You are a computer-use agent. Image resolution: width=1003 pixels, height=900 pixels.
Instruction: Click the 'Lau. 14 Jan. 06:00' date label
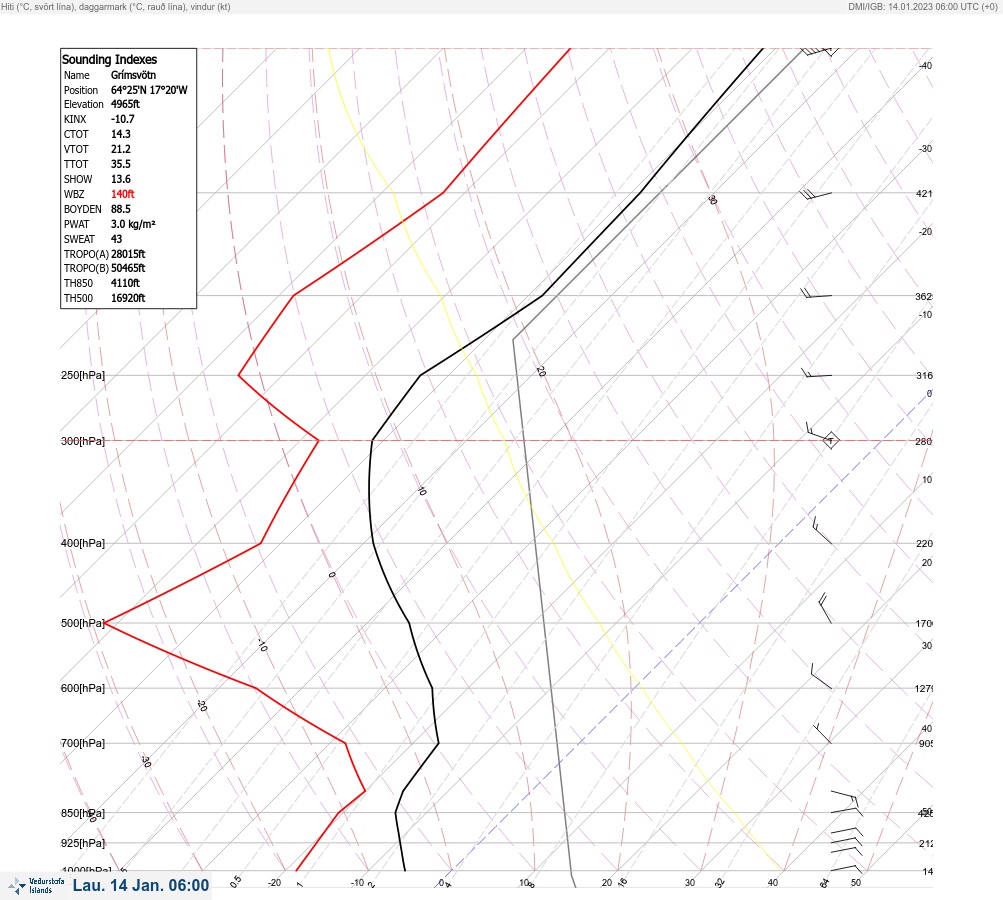pyautogui.click(x=141, y=885)
